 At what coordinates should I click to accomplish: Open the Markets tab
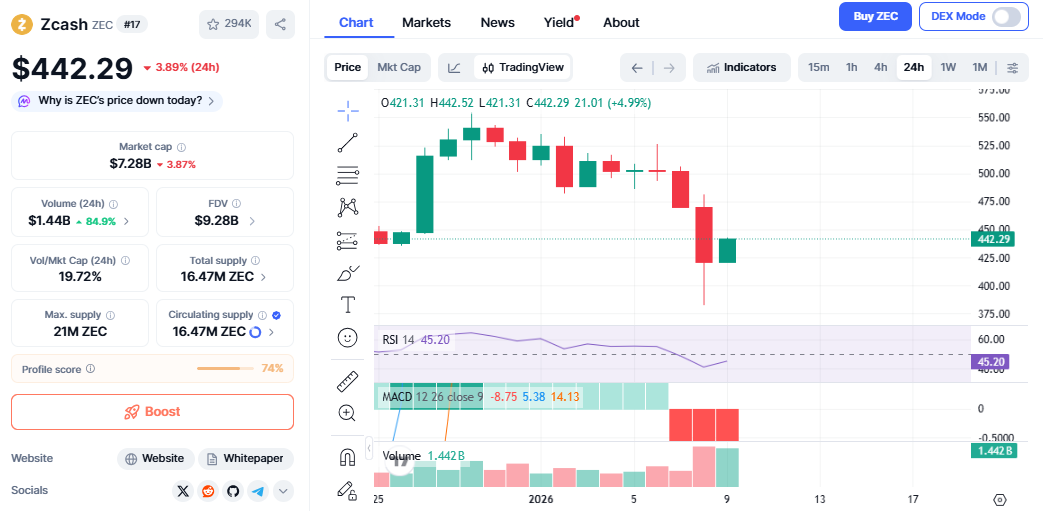pos(426,22)
